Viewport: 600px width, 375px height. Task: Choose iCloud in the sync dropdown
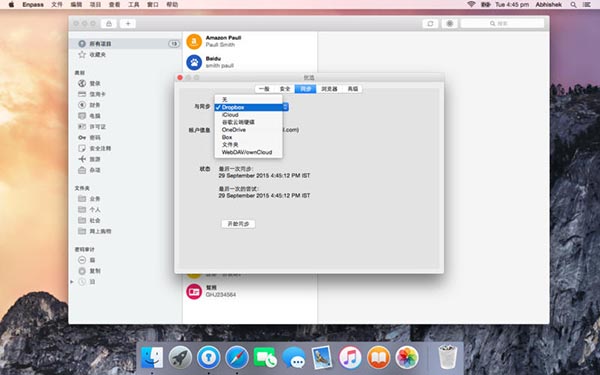click(x=248, y=115)
